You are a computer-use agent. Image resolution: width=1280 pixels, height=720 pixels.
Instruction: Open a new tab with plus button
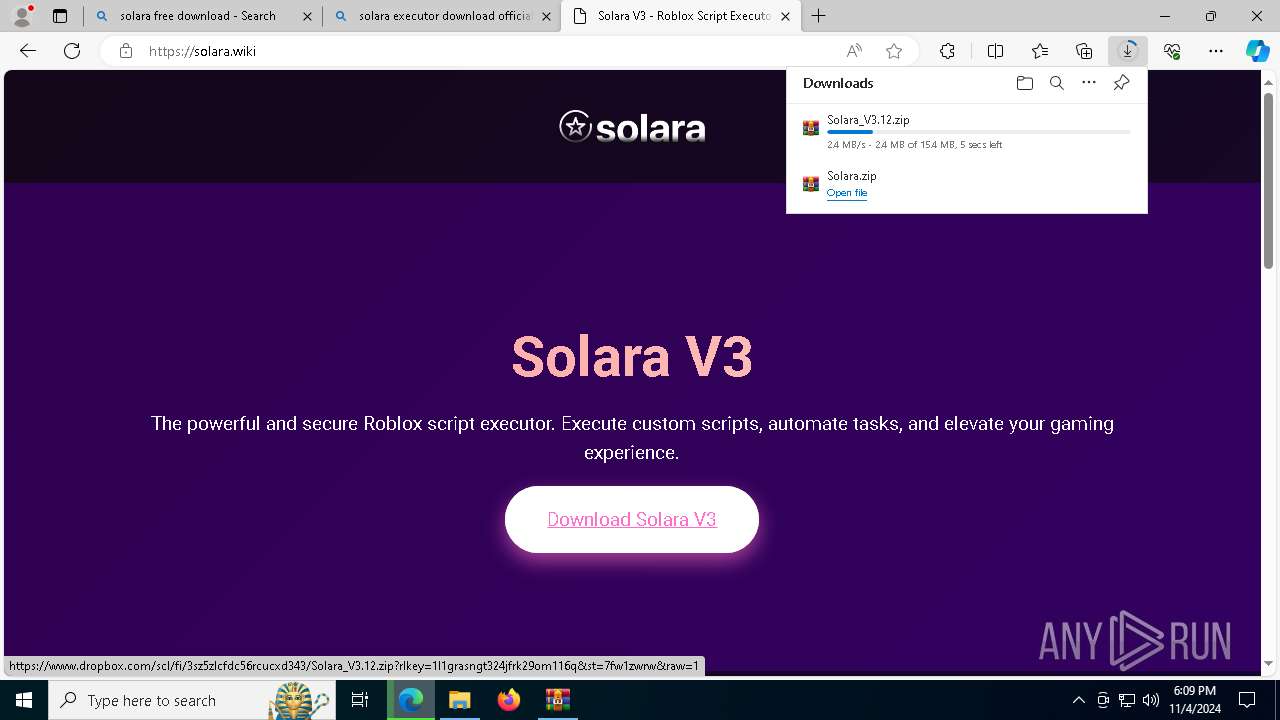coord(818,16)
